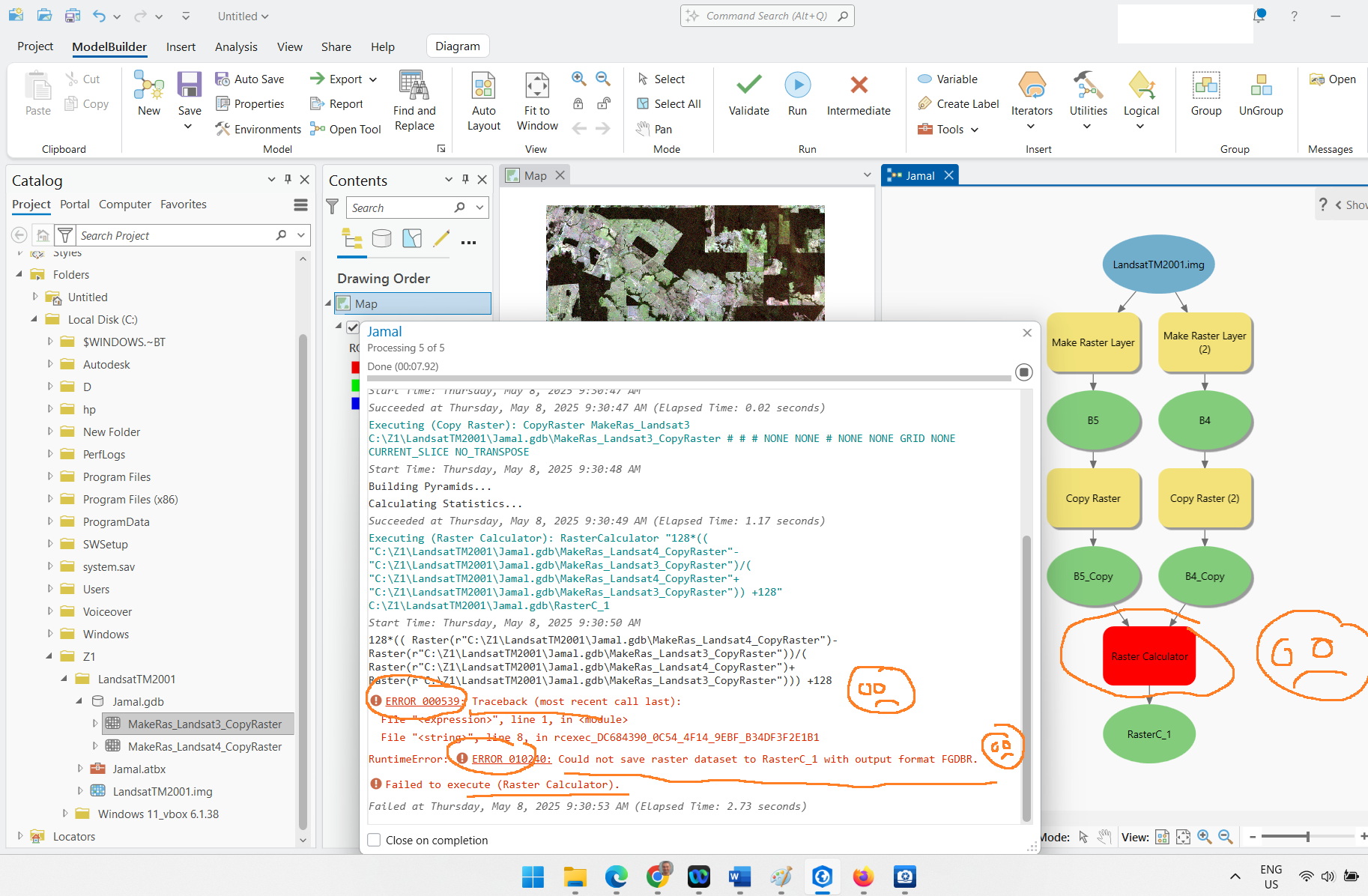The image size is (1368, 896).
Task: Fit the model to the window
Action: [x=536, y=101]
